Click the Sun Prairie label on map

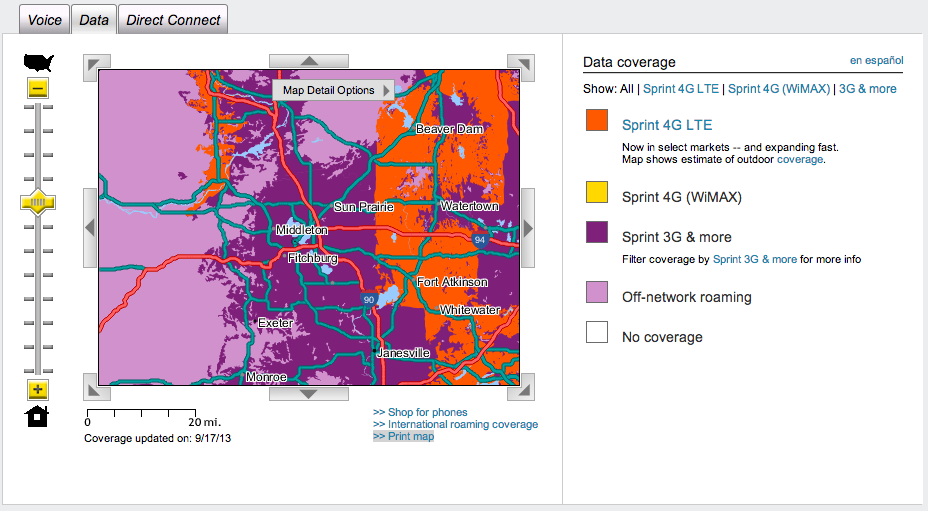click(x=363, y=207)
